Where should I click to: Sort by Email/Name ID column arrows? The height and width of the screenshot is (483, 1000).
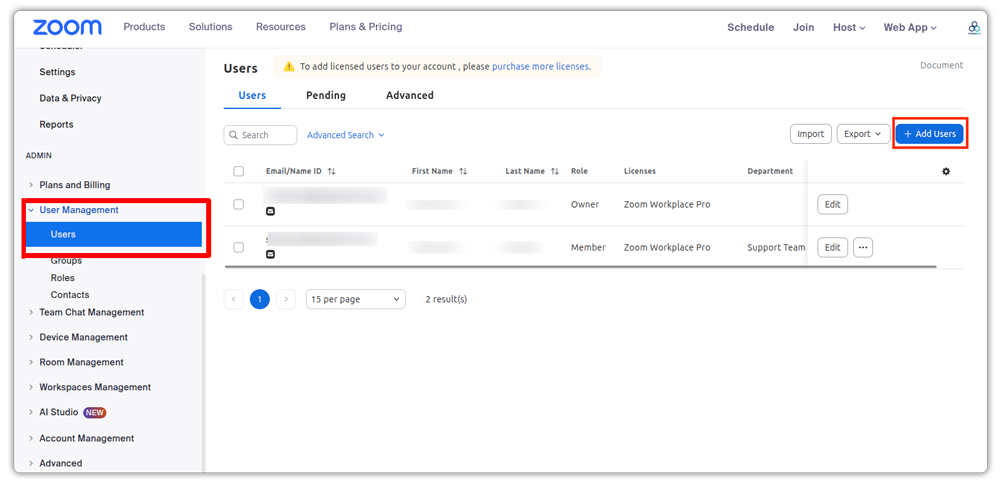[332, 171]
